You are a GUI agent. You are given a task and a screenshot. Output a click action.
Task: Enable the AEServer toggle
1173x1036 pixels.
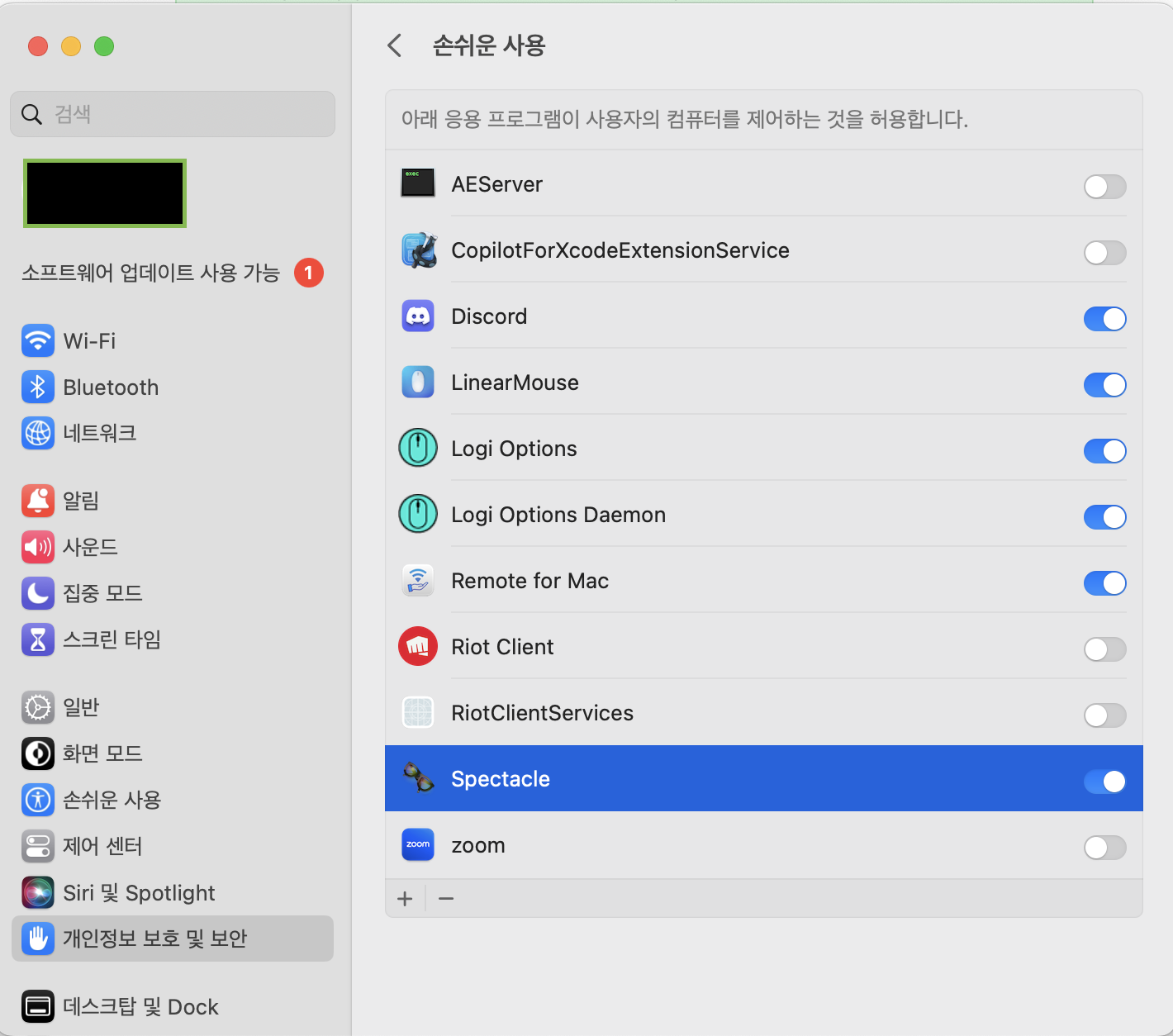(x=1104, y=187)
